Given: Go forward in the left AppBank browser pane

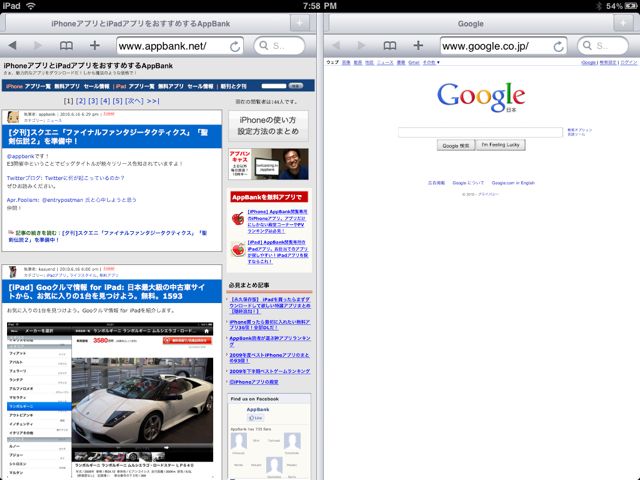Looking at the screenshot, I should [x=38, y=45].
